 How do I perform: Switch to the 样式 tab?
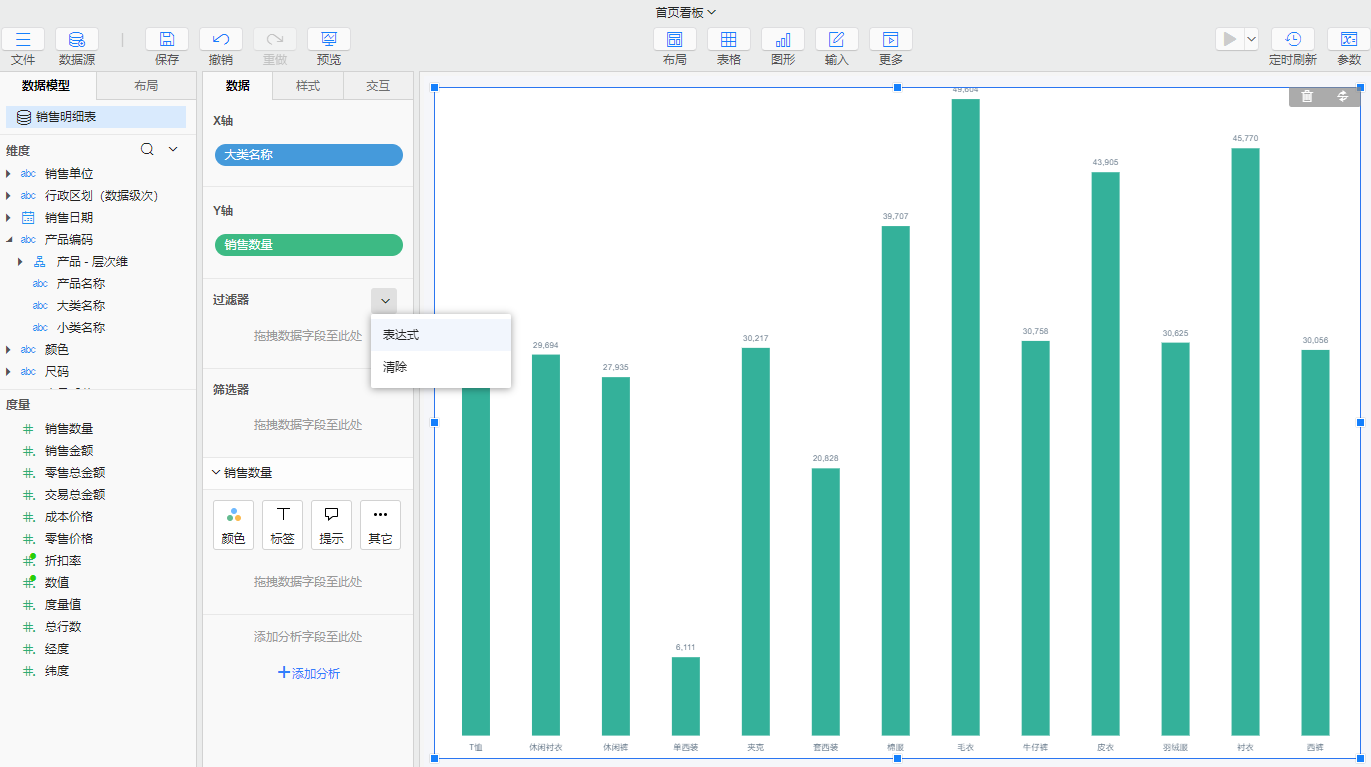[308, 86]
